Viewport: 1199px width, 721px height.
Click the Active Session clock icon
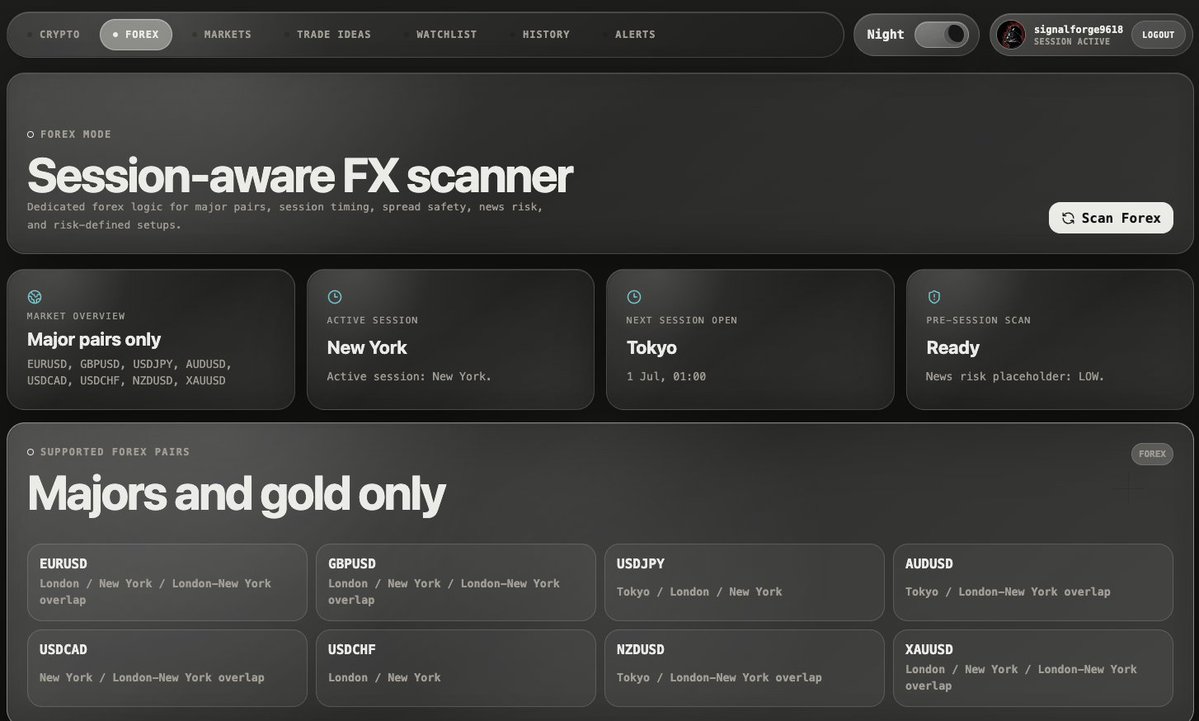click(334, 297)
